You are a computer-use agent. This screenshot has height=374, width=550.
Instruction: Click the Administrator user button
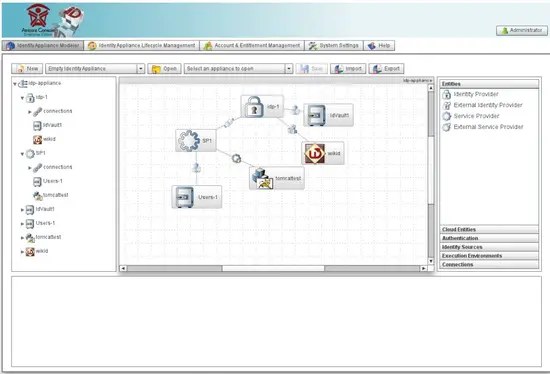click(x=522, y=31)
